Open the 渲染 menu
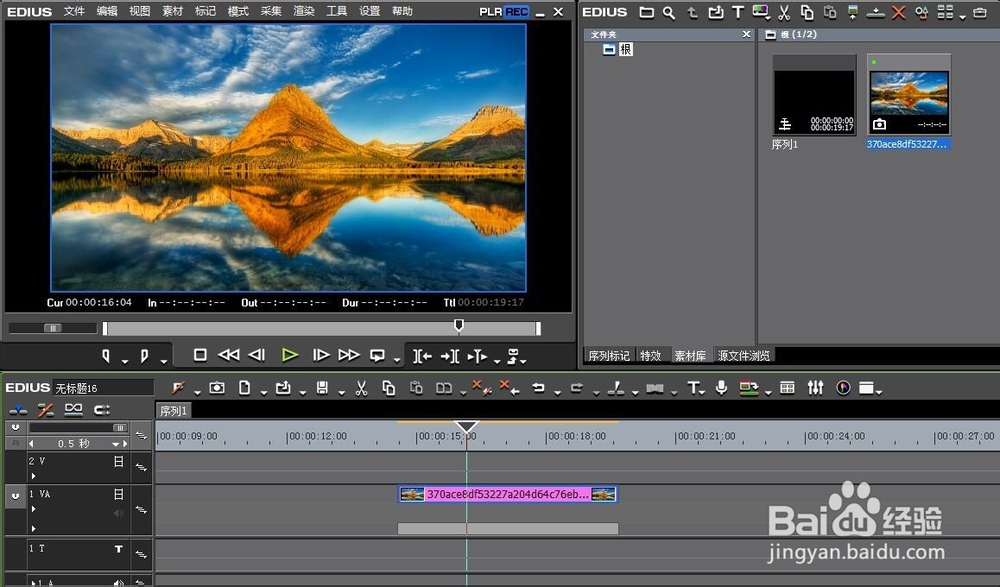This screenshot has height=587, width=1000. (304, 11)
